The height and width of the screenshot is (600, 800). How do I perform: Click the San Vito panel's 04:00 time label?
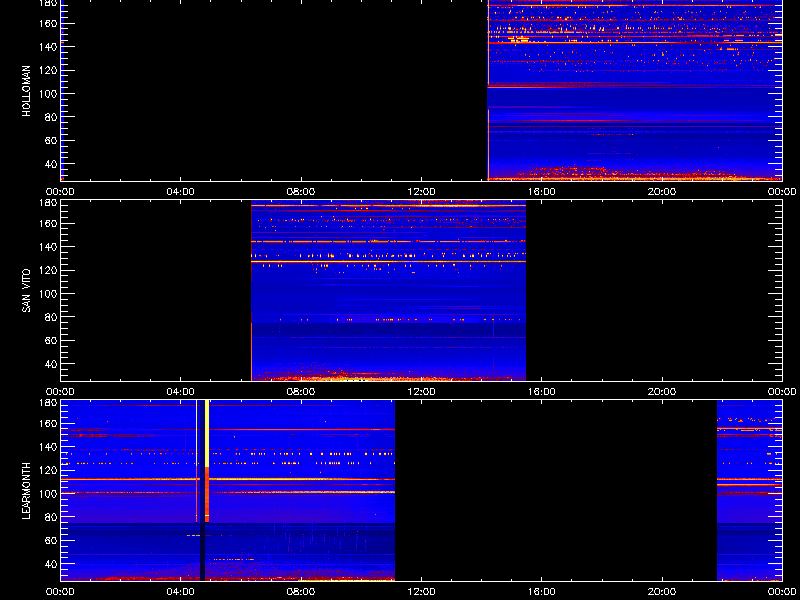point(181,392)
